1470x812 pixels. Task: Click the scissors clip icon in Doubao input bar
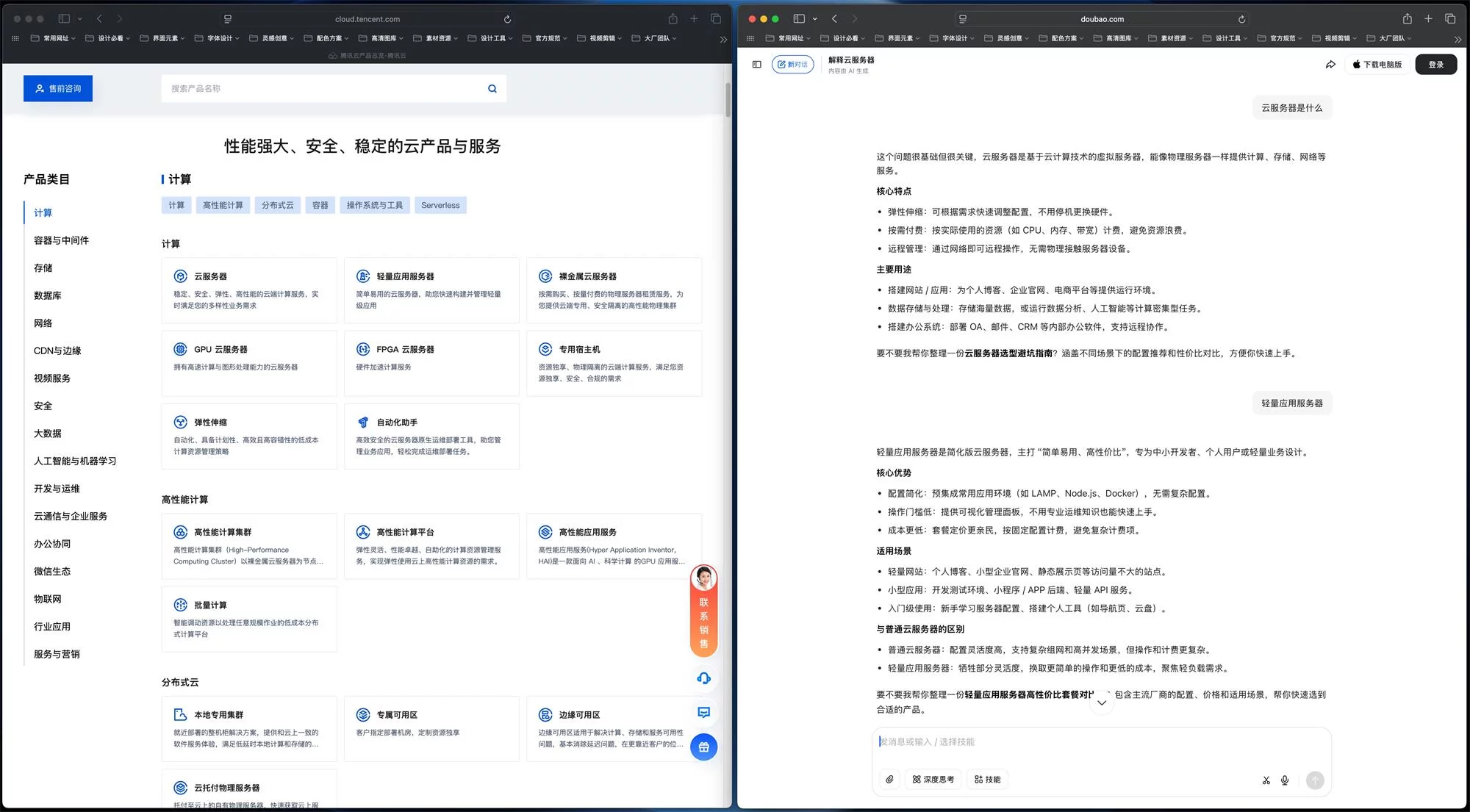pyautogui.click(x=1266, y=780)
